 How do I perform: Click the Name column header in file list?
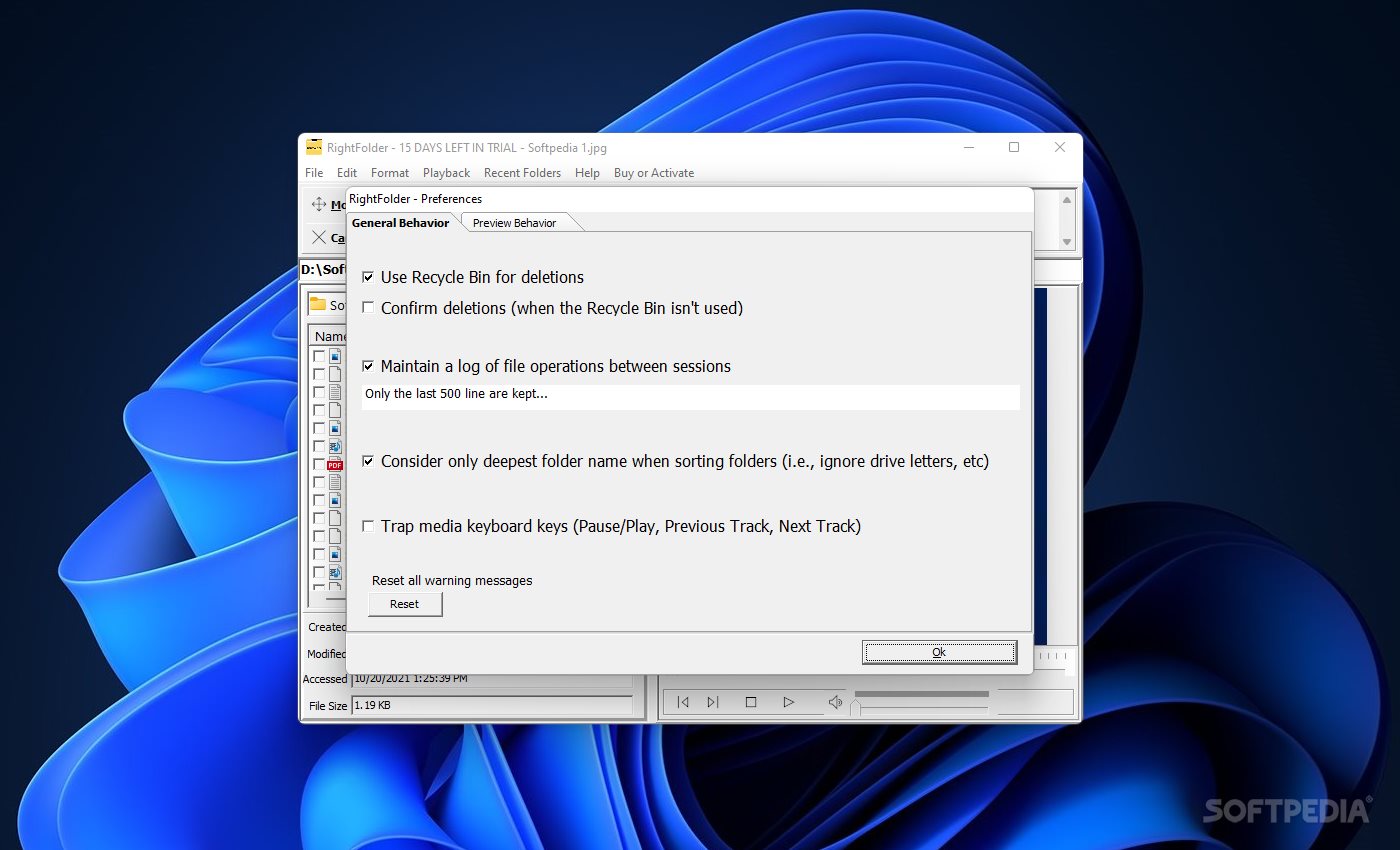(x=327, y=336)
